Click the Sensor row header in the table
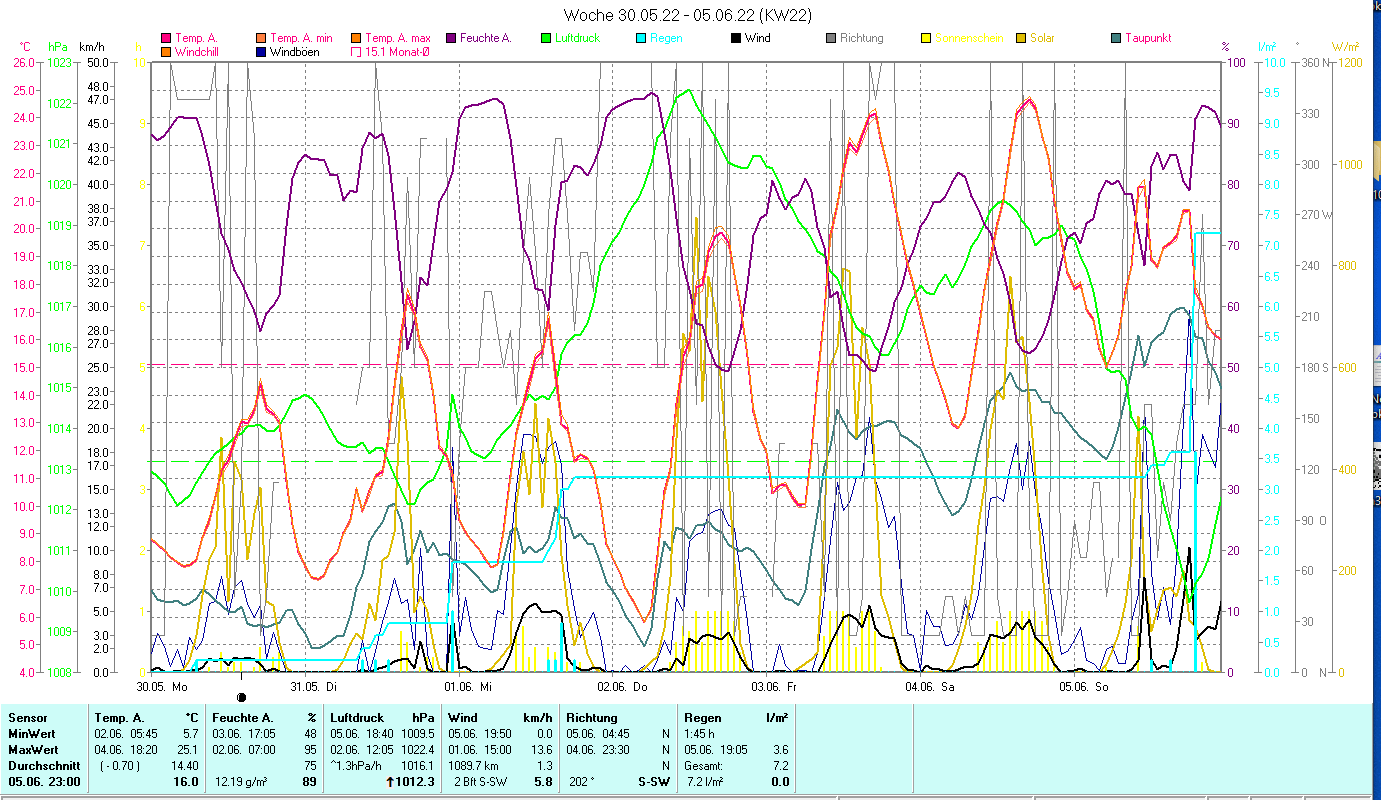 click(26, 718)
